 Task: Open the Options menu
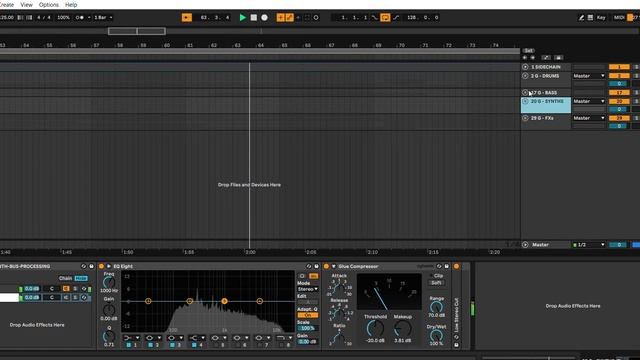(49, 5)
